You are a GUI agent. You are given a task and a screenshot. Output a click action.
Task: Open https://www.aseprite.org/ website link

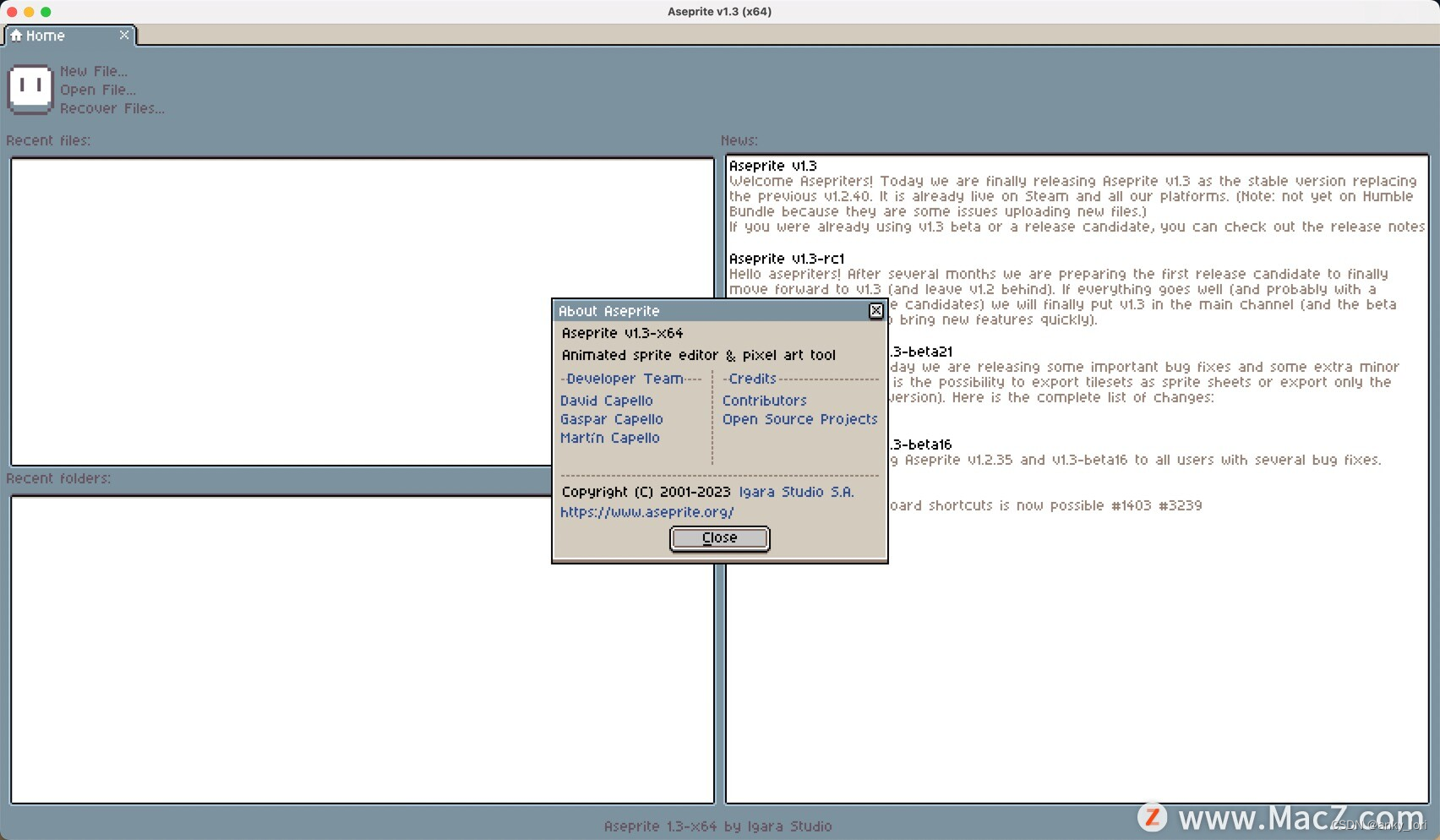[x=647, y=512]
